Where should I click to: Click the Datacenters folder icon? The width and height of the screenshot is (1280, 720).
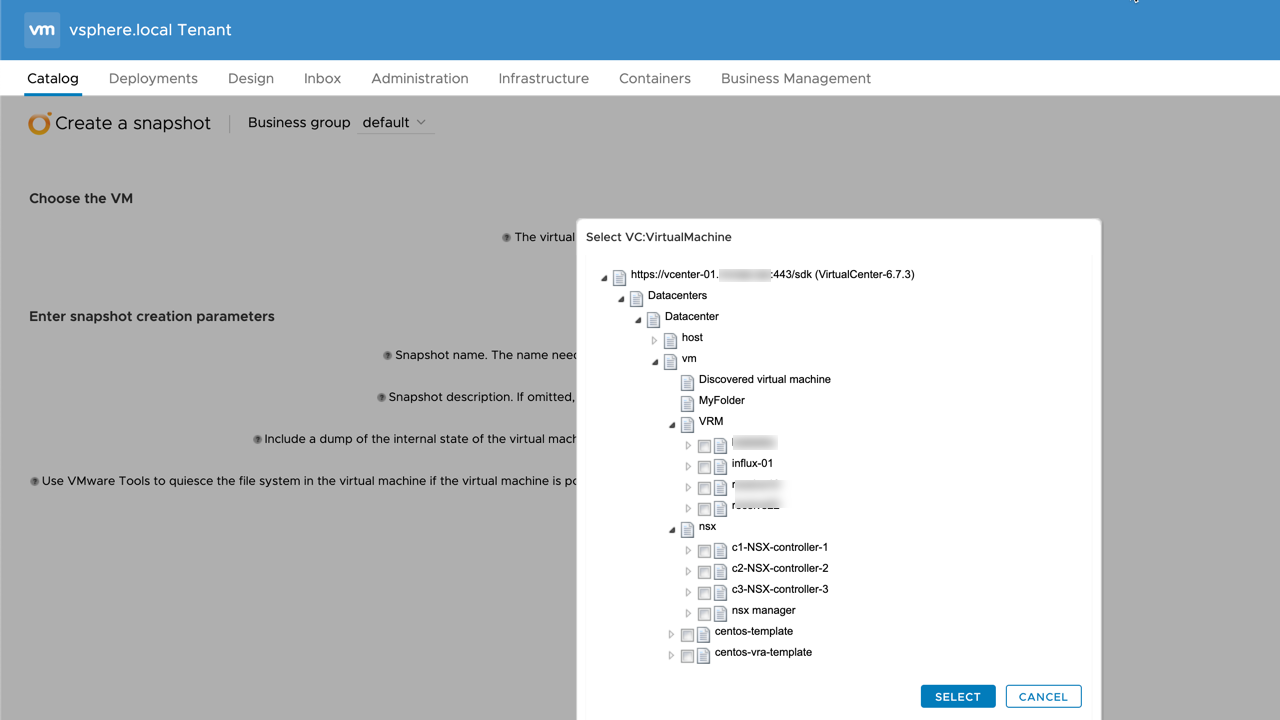pos(636,298)
